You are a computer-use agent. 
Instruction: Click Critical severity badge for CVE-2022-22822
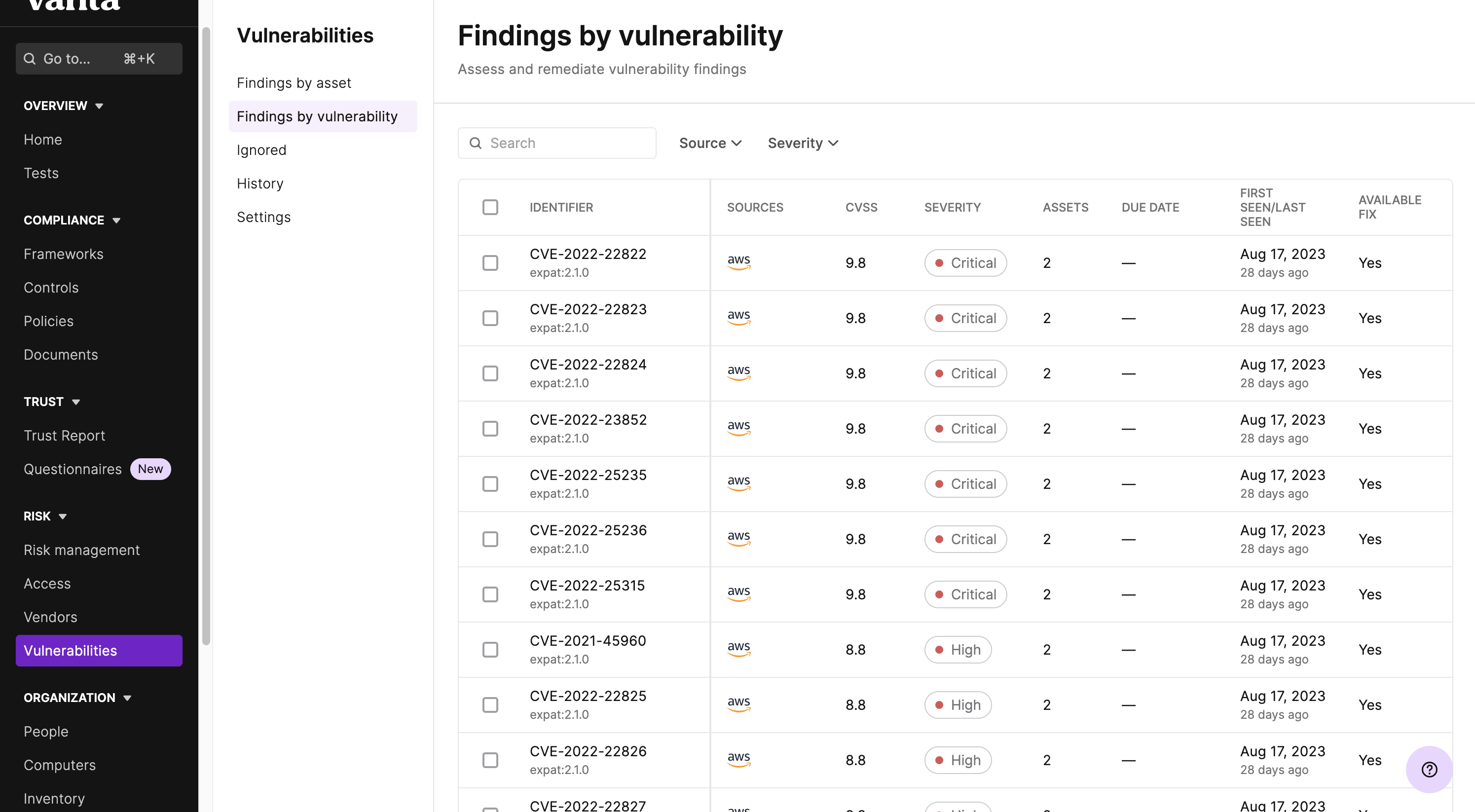tap(965, 263)
